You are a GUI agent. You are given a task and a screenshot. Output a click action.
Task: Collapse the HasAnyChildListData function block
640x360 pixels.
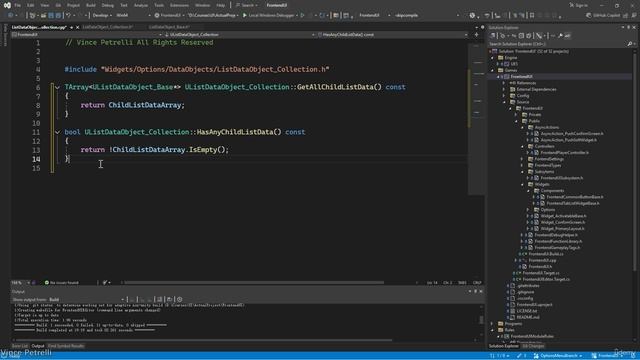[x=57, y=132]
